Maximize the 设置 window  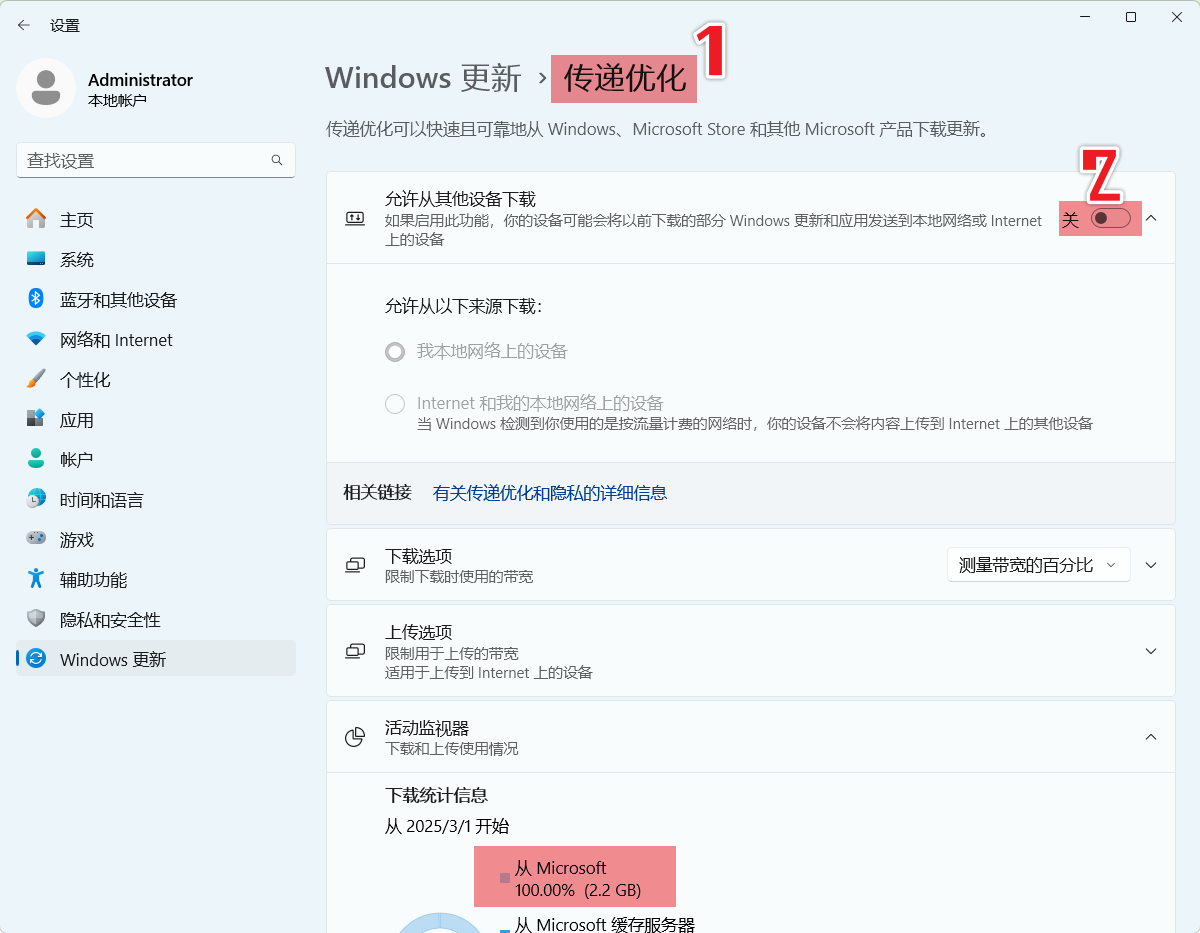1131,17
